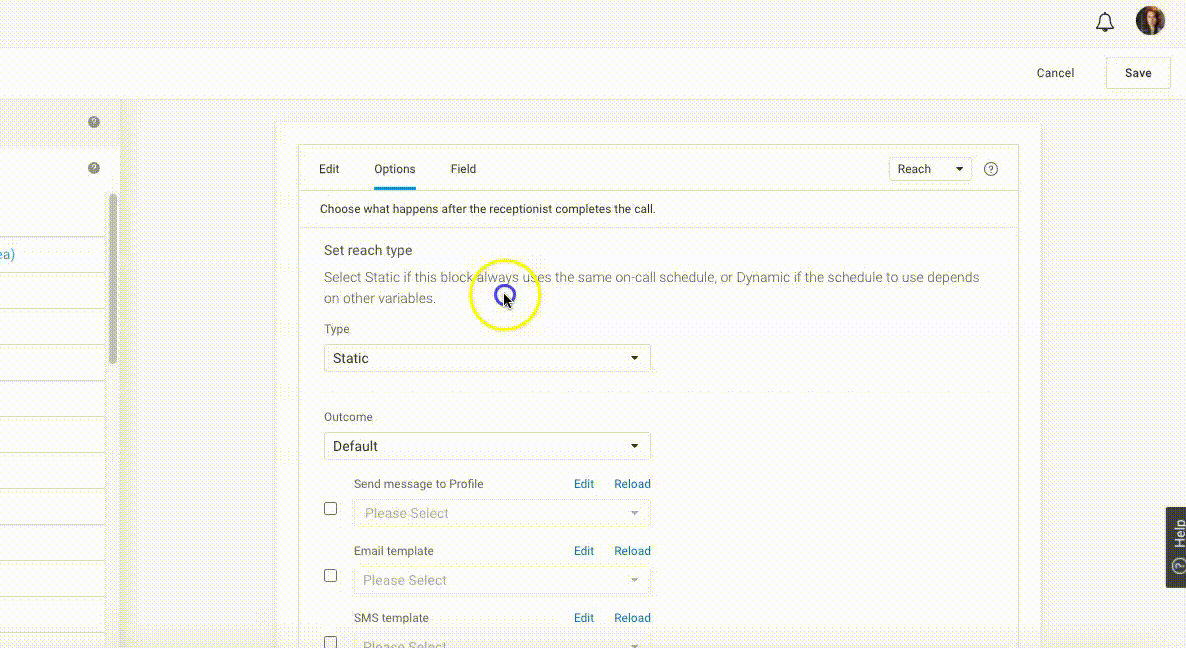Click the left panel vertical scrollbar

click(113, 280)
